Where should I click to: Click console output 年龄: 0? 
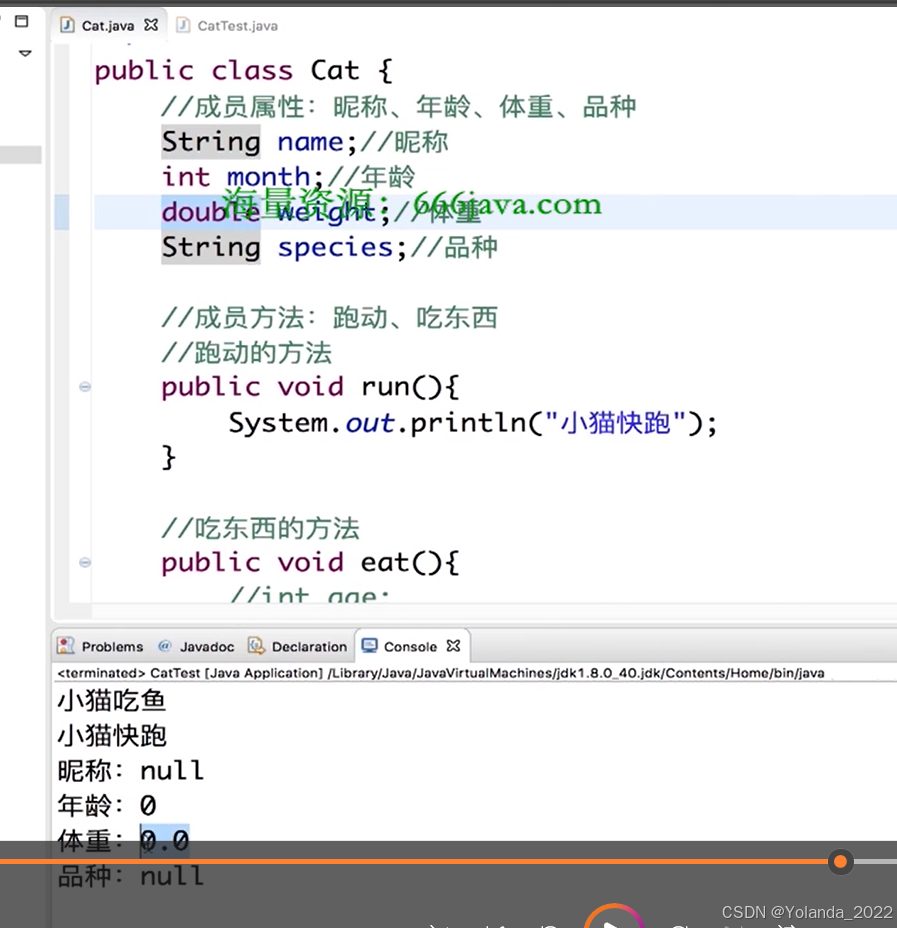tap(107, 805)
